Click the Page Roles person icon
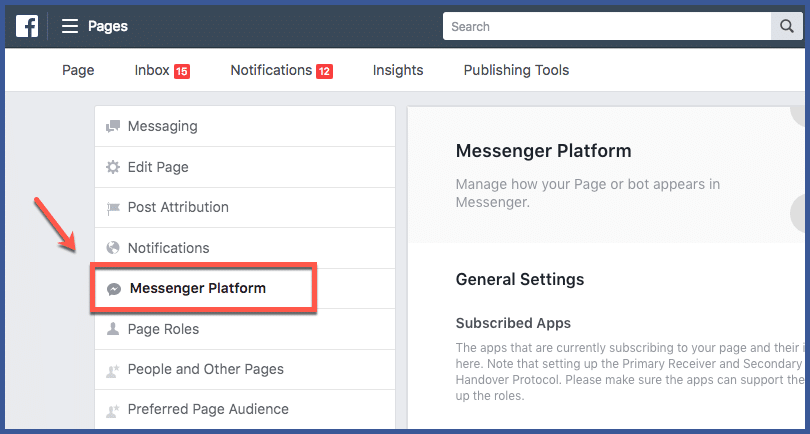 [x=113, y=329]
